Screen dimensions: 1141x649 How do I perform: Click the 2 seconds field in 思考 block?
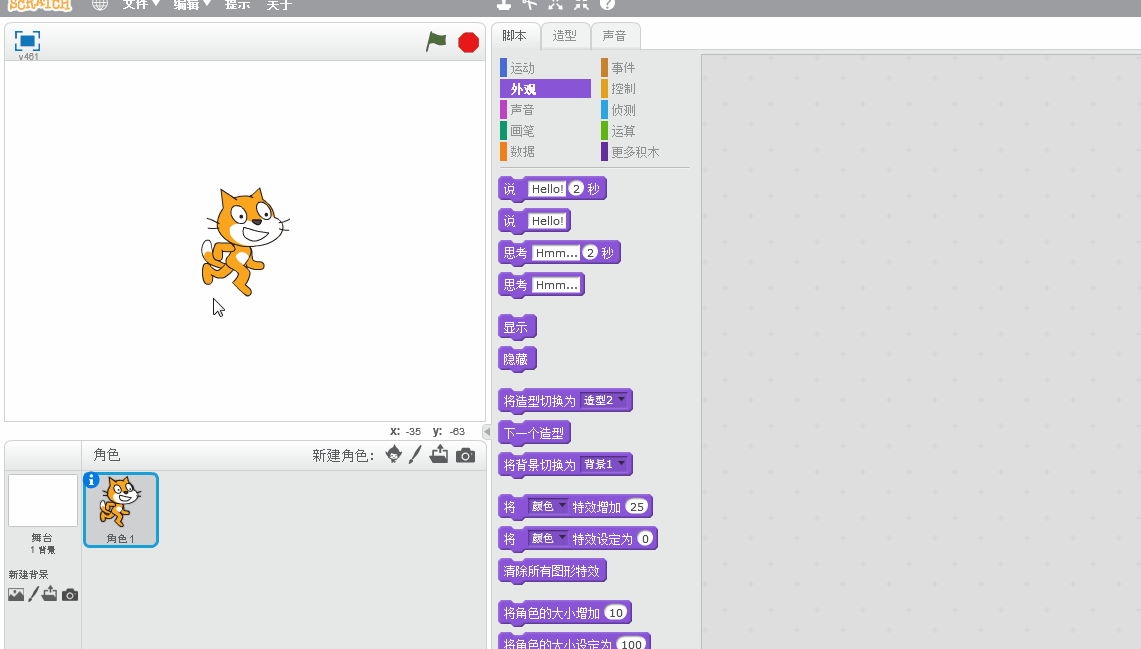point(591,253)
